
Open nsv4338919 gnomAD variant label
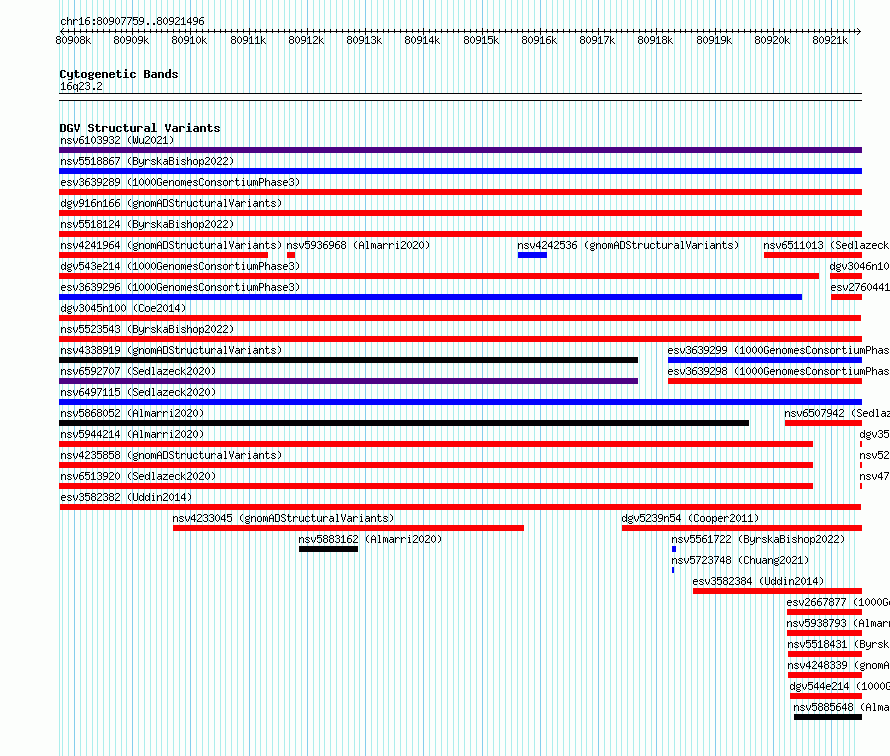(171, 350)
